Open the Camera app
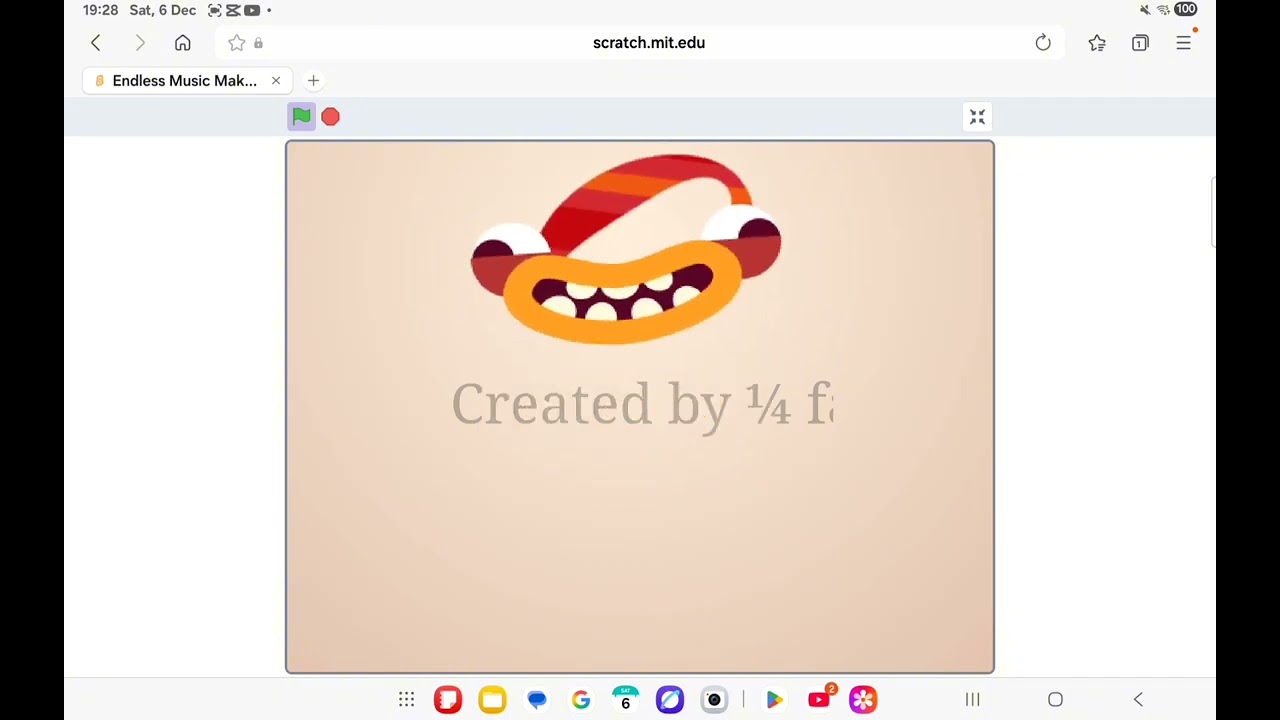Image resolution: width=1280 pixels, height=720 pixels. pos(714,700)
